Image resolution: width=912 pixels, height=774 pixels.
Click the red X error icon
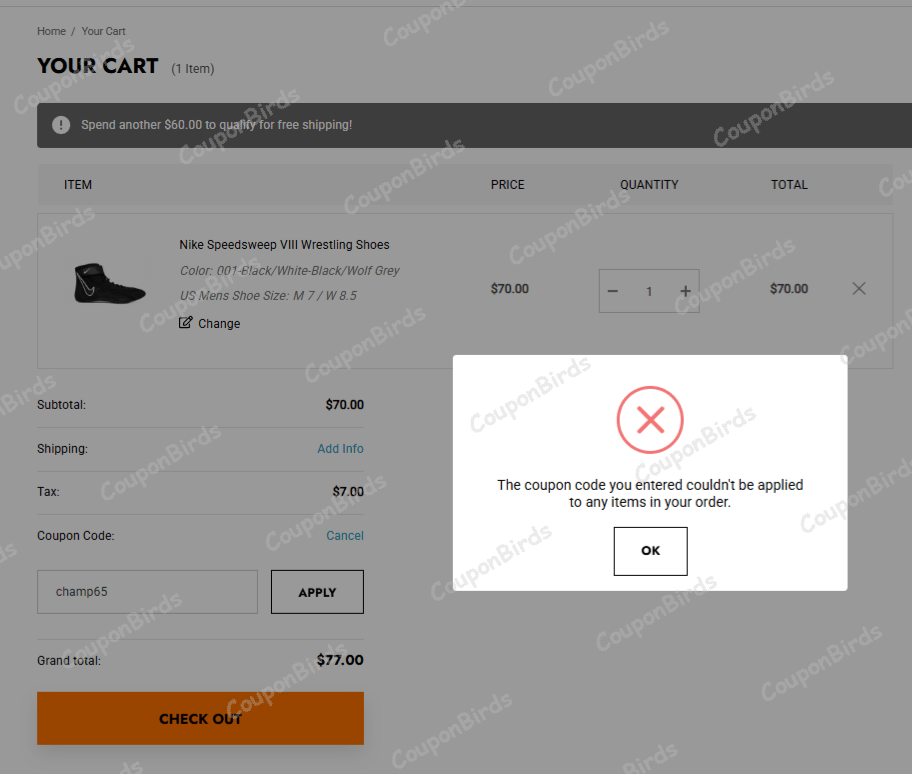tap(650, 420)
